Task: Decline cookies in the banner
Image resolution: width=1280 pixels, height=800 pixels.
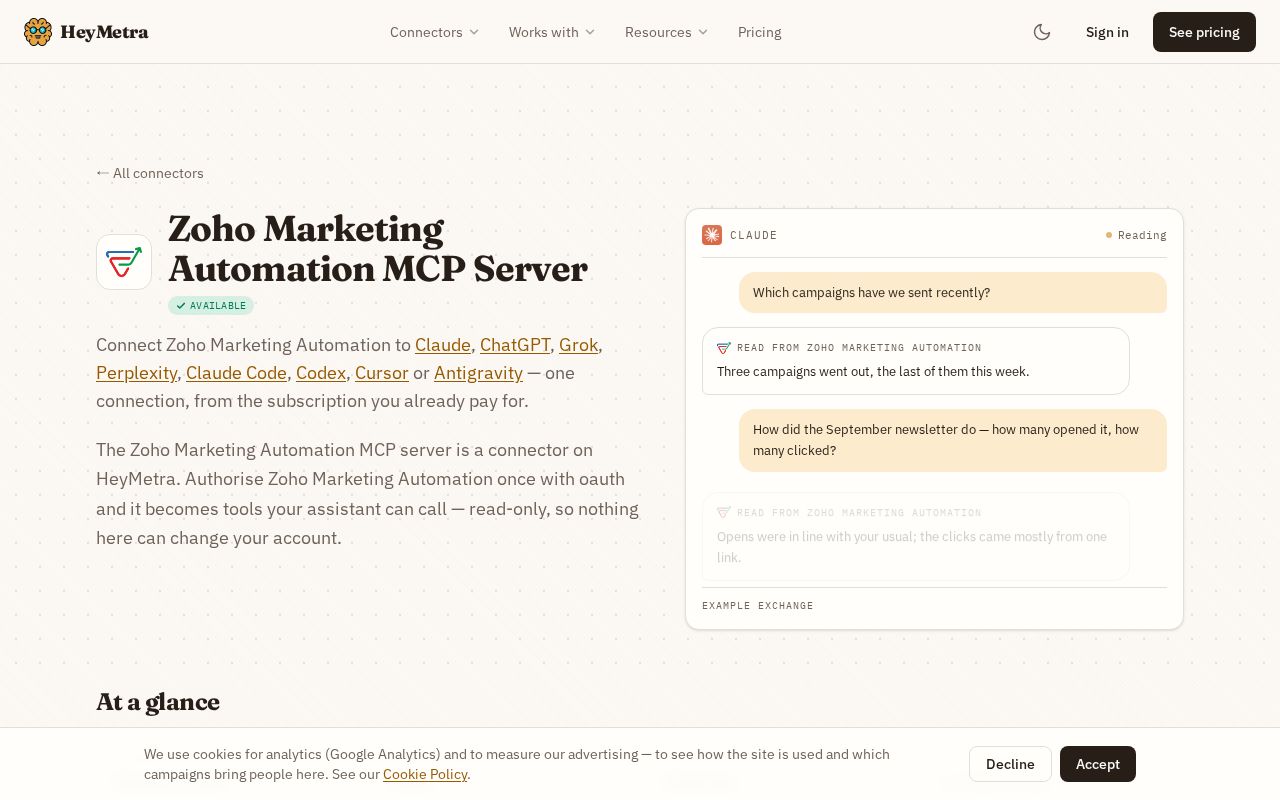Action: pos(1010,764)
